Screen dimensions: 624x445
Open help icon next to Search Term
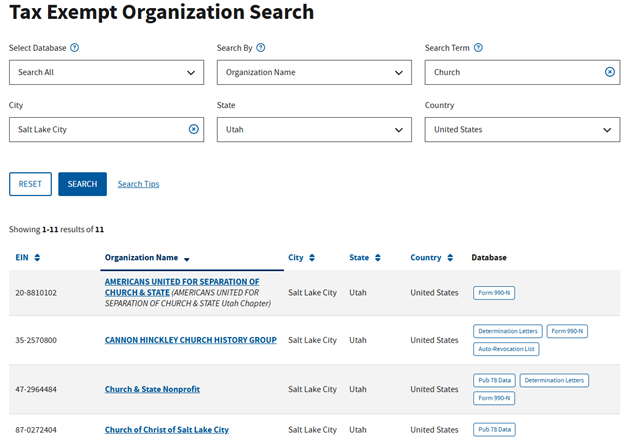click(x=478, y=48)
